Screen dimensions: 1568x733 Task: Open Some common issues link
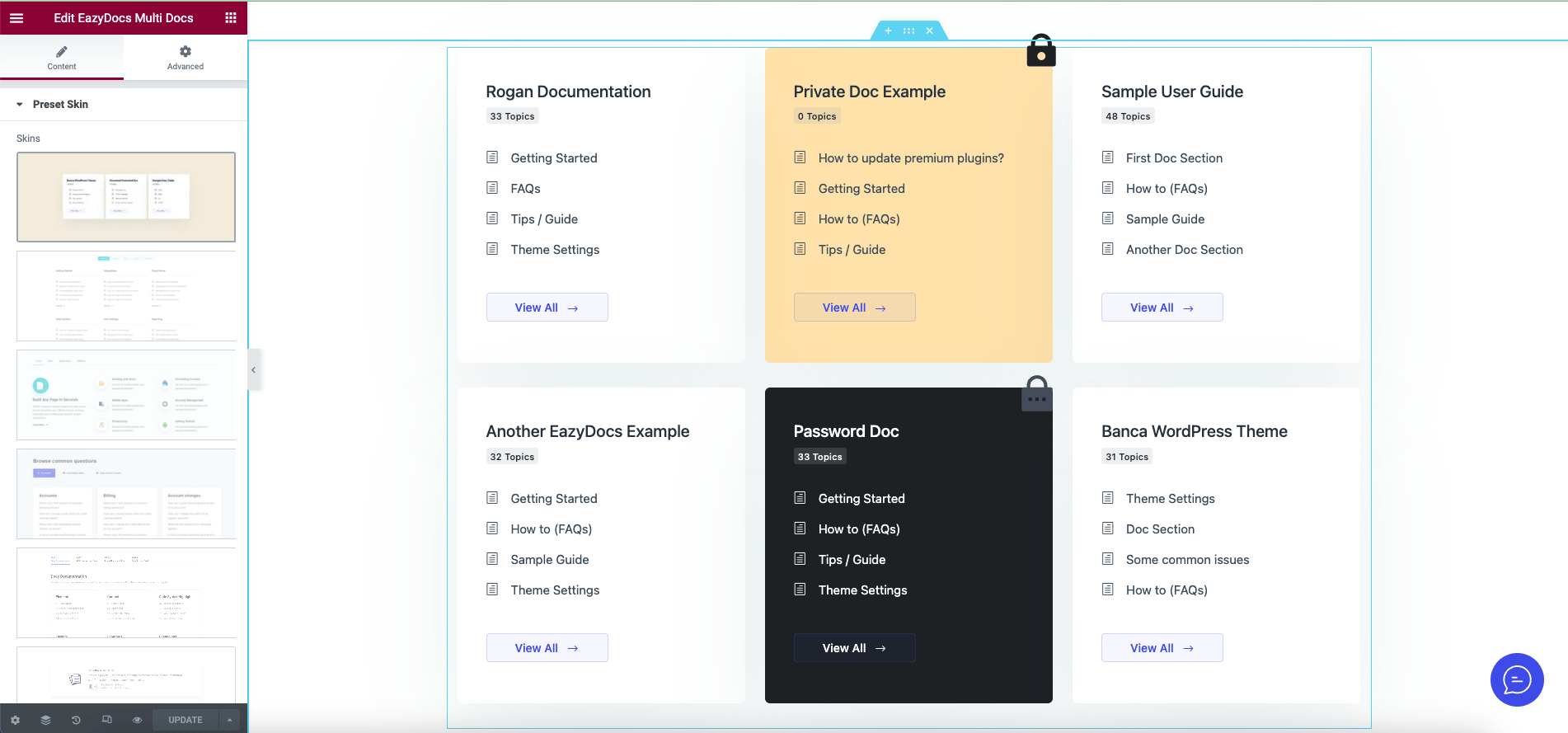tap(1187, 560)
